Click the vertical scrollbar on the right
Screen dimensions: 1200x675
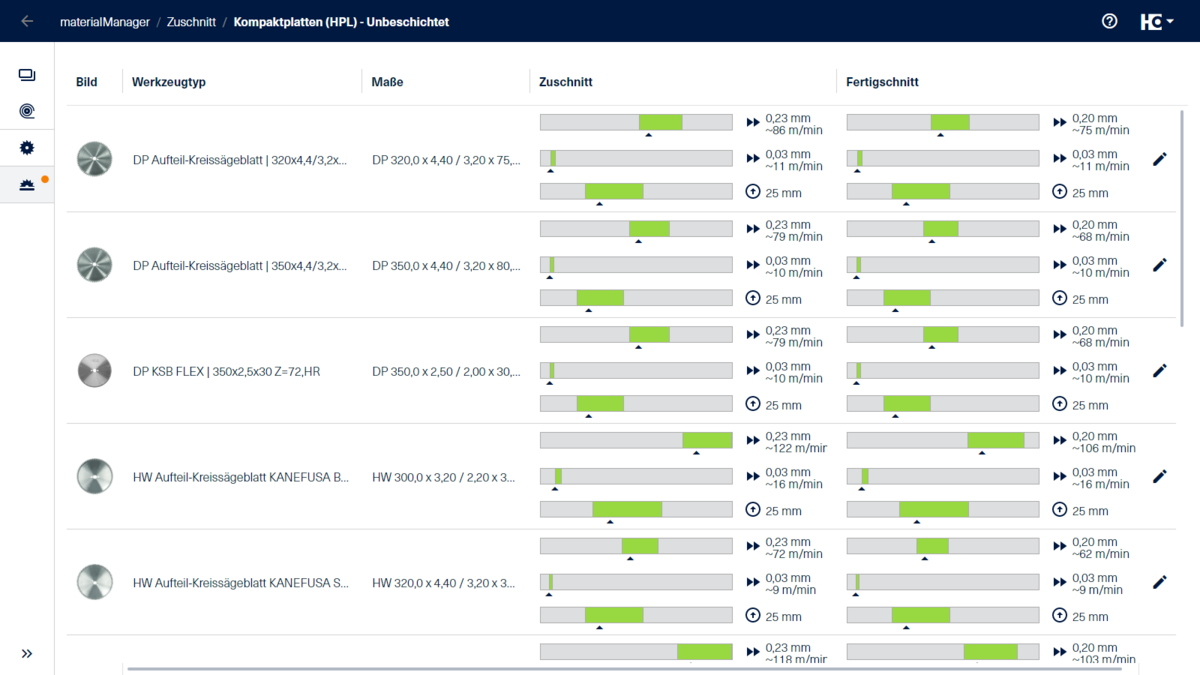point(1183,220)
